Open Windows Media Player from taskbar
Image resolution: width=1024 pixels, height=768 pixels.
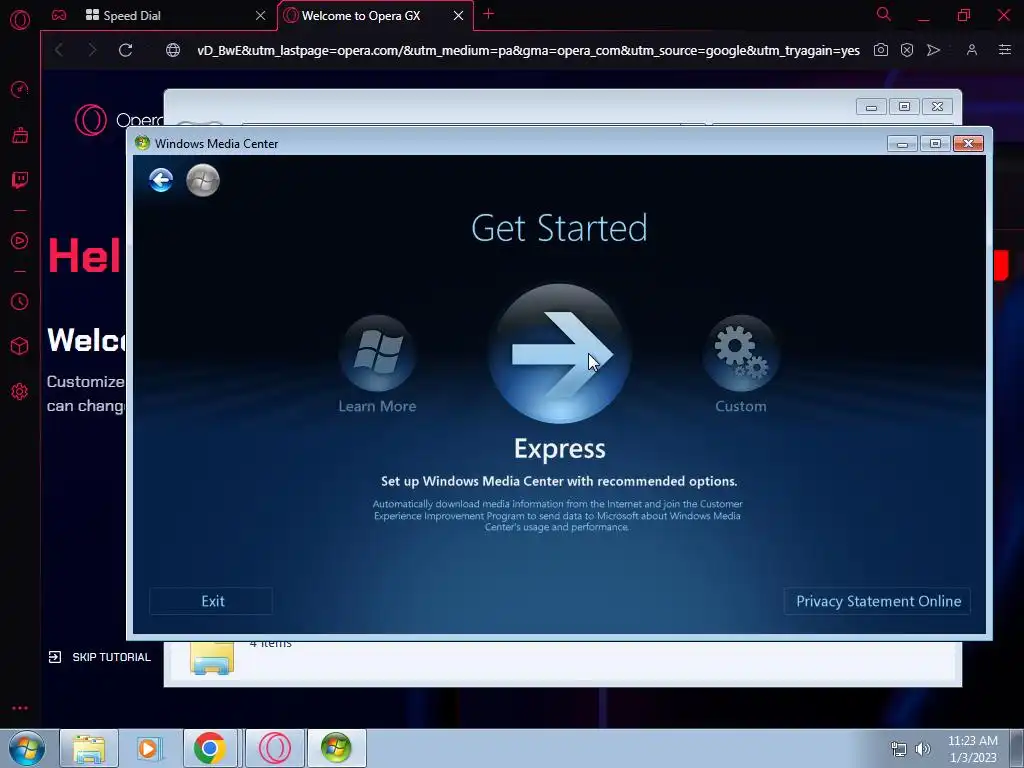pos(148,748)
